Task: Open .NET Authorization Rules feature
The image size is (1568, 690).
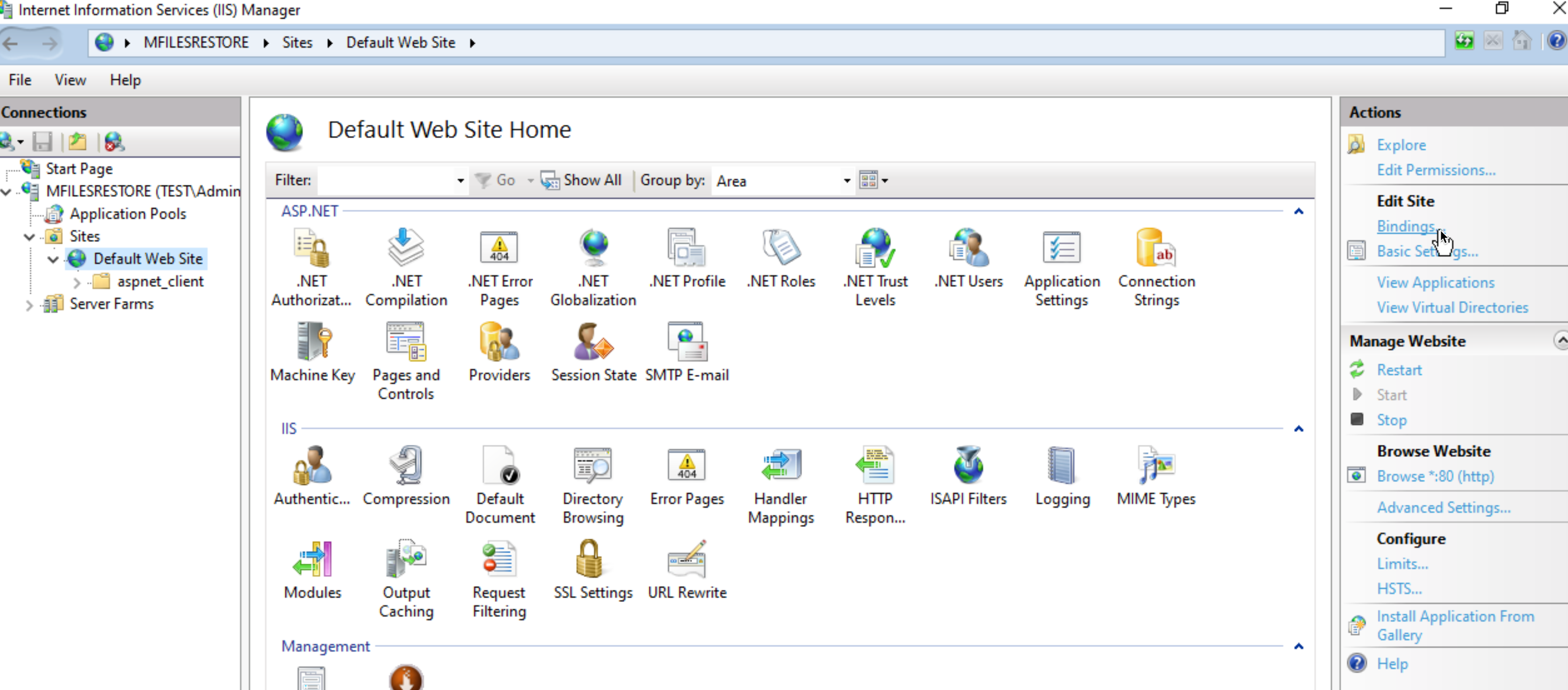Action: tap(312, 266)
